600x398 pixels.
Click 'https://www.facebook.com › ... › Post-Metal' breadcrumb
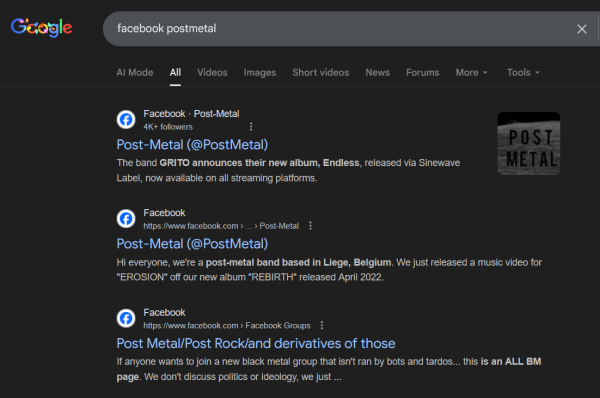coord(221,226)
